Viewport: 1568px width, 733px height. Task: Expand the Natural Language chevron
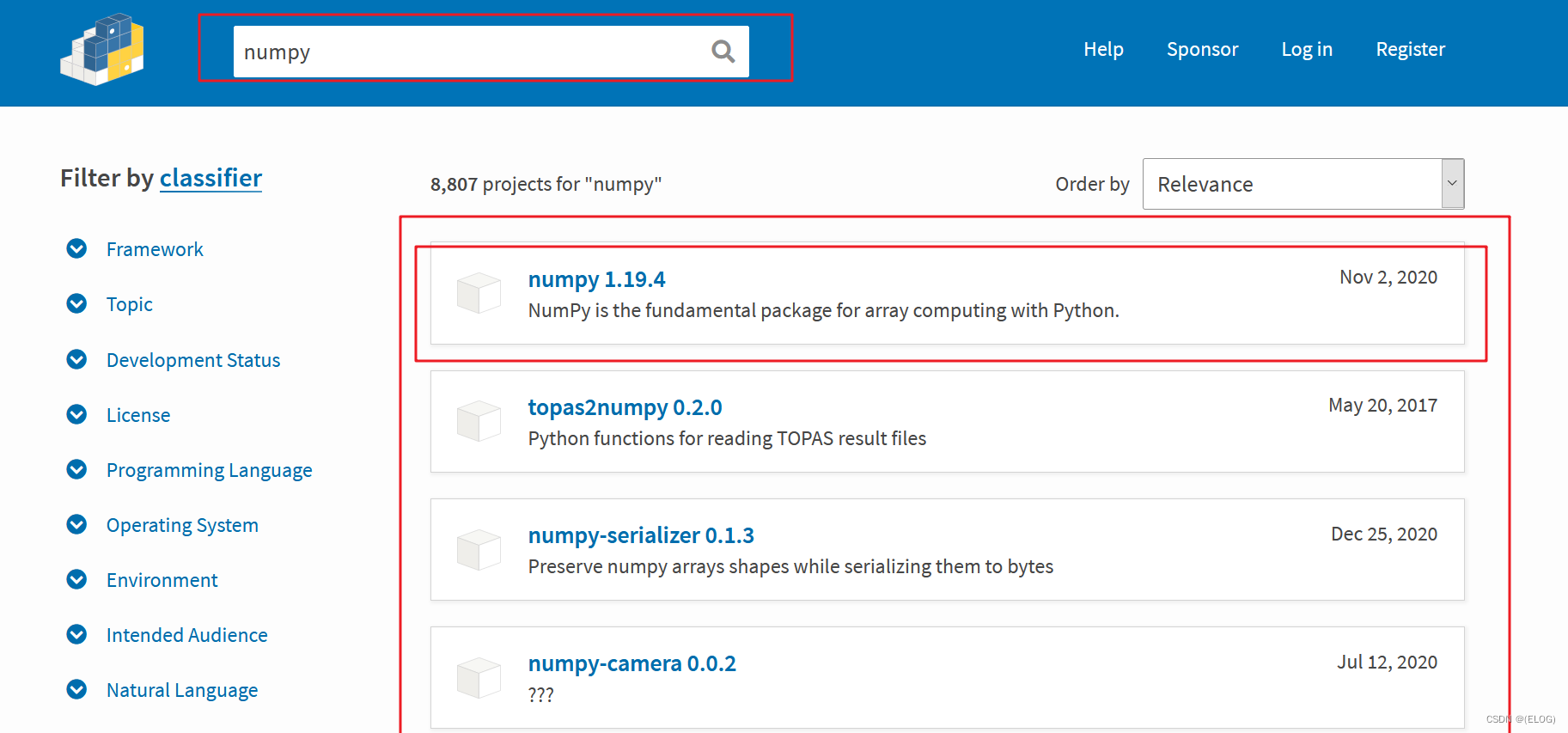click(x=76, y=689)
